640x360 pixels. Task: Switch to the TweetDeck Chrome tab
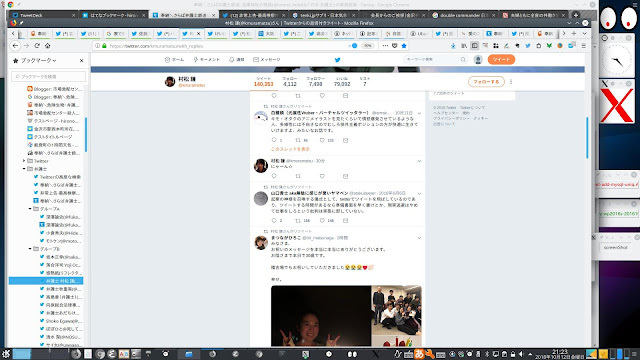pos(43,15)
